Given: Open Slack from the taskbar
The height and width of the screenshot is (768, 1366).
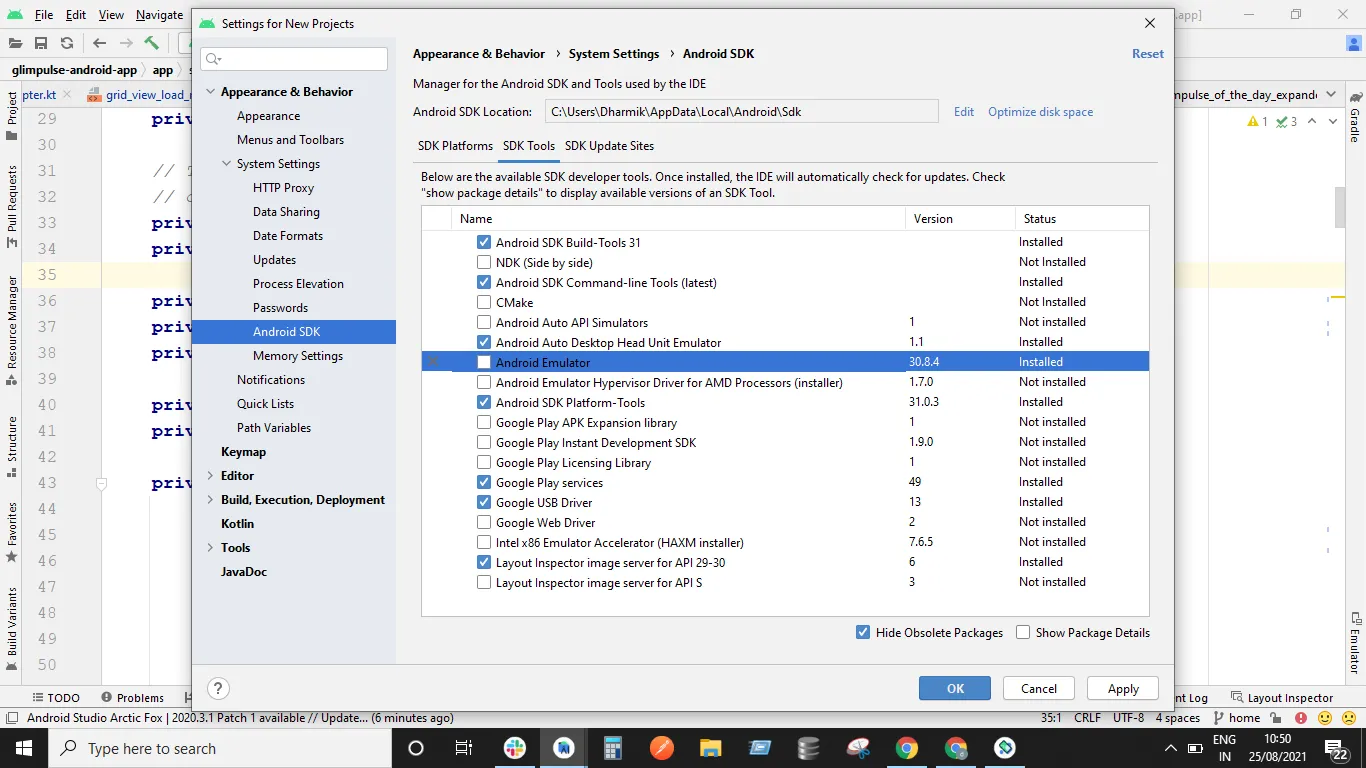Looking at the screenshot, I should click(515, 748).
